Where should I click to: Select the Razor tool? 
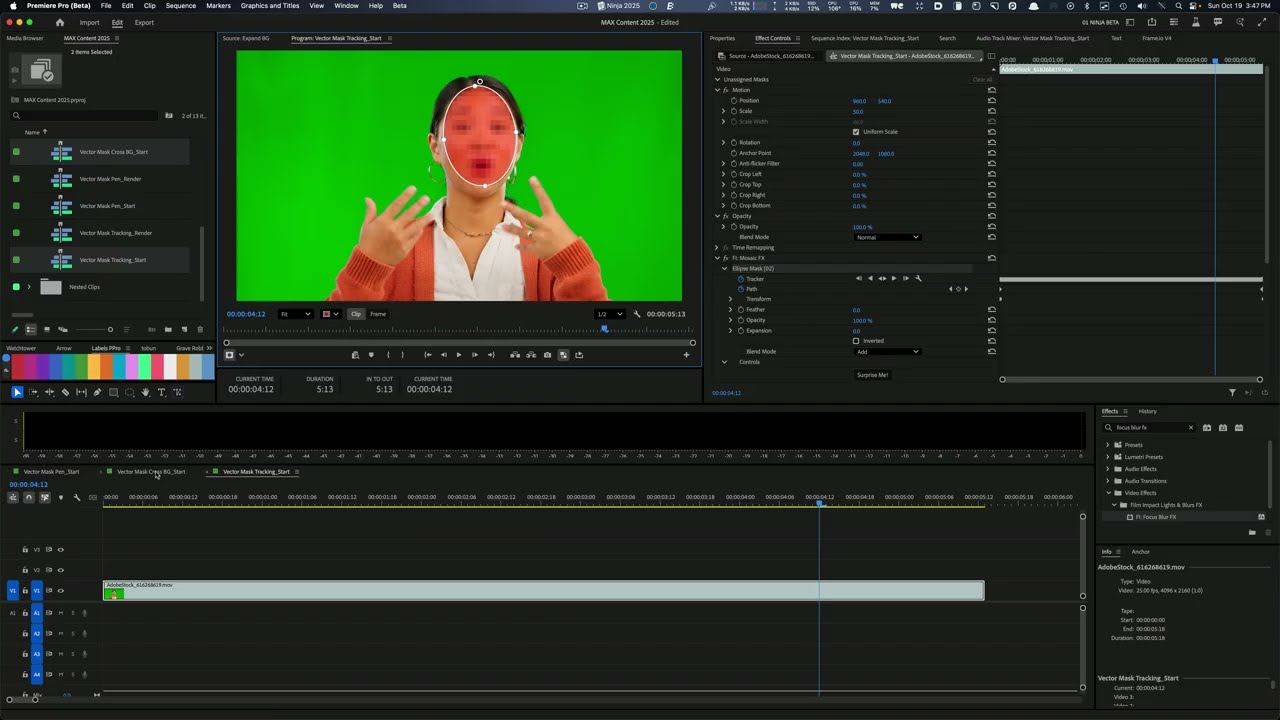coord(65,392)
